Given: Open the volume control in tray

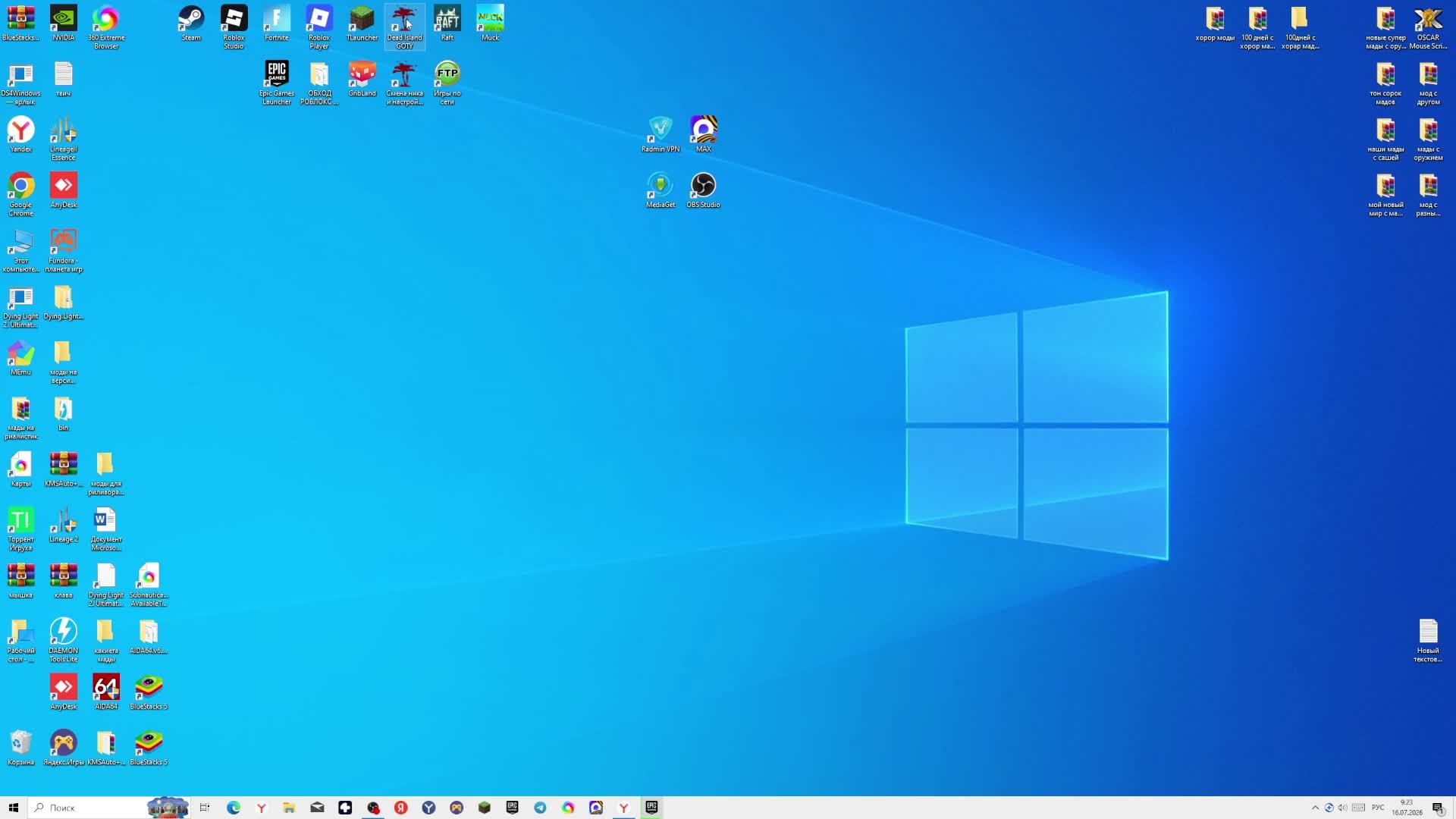Looking at the screenshot, I should point(1343,808).
